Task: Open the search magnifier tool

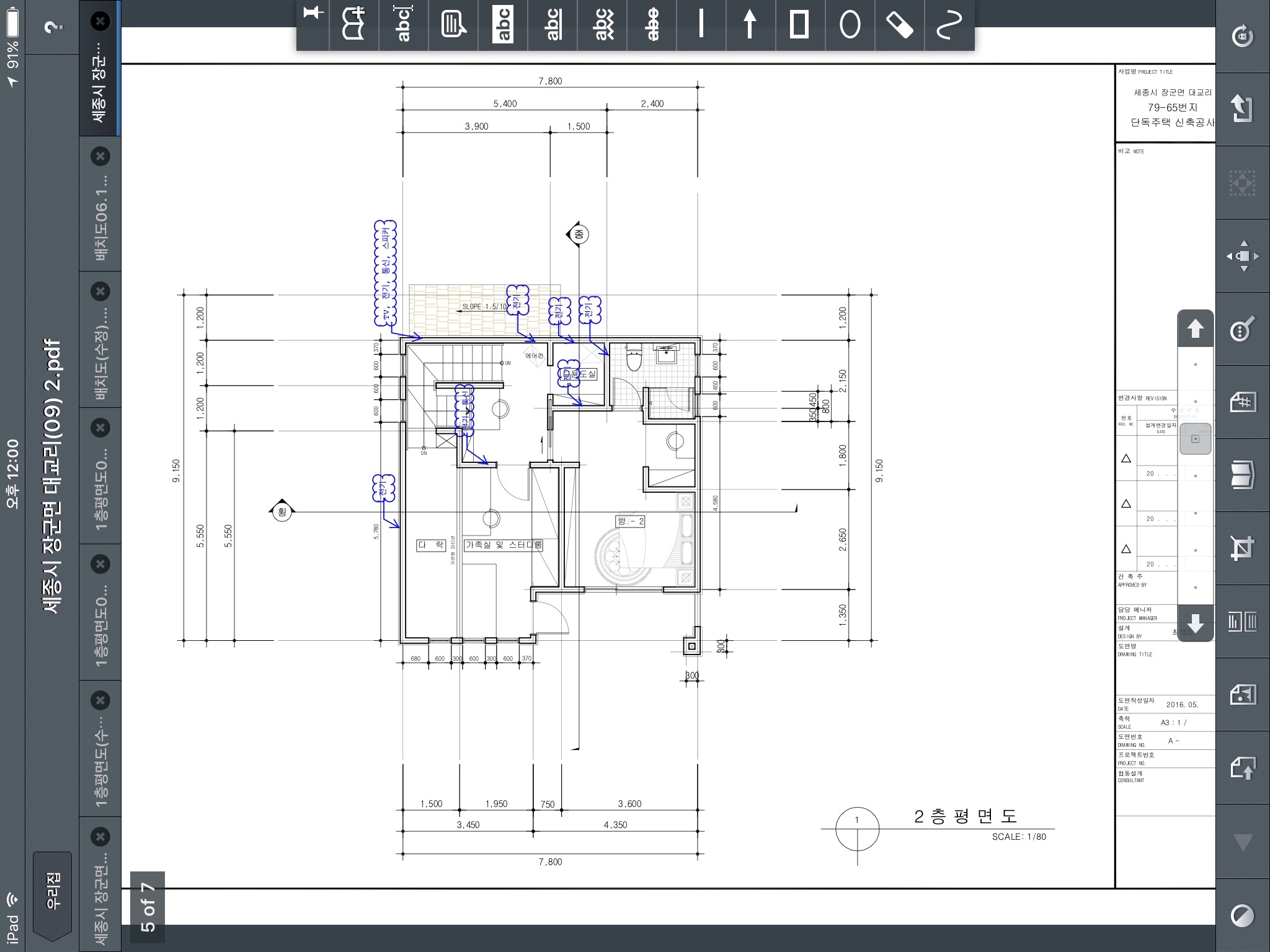Action: click(x=1243, y=328)
